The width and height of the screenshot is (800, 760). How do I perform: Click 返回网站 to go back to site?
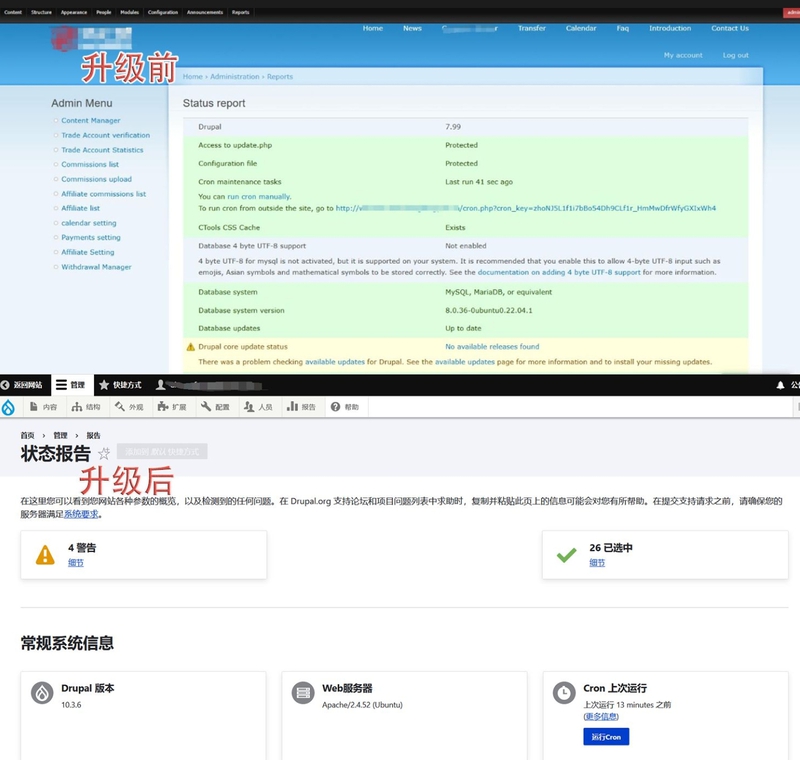[22, 385]
